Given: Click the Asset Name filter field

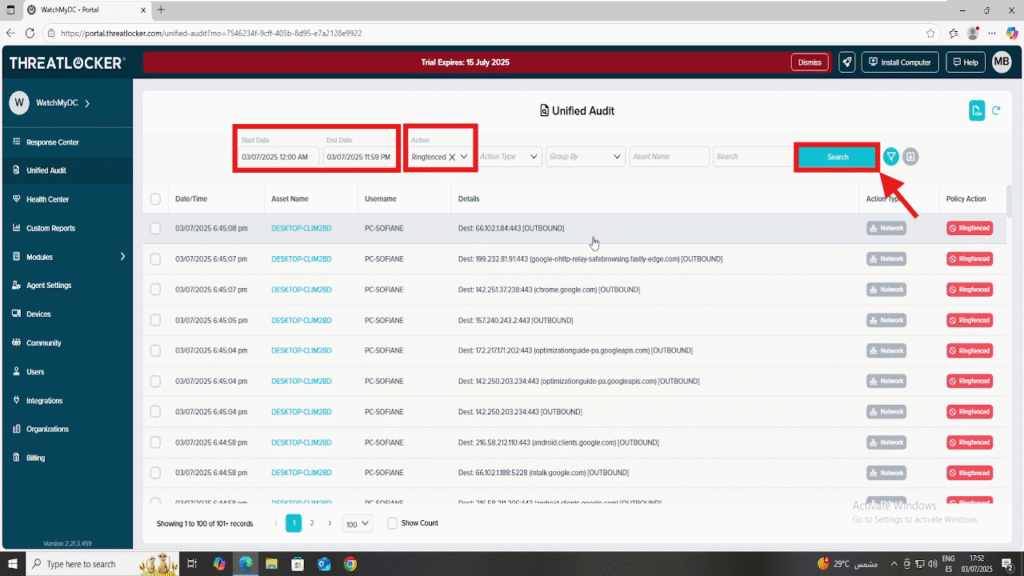Looking at the screenshot, I should coord(669,157).
